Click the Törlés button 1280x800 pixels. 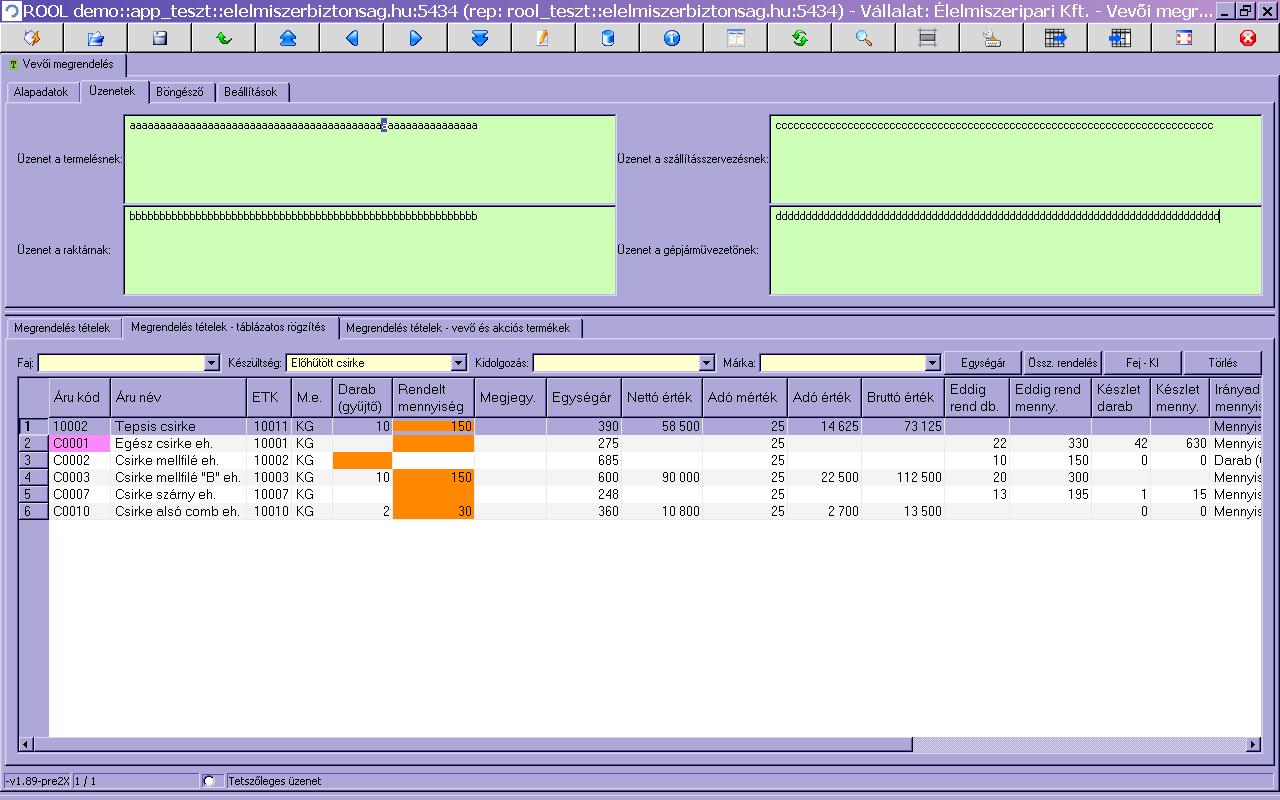1222,363
